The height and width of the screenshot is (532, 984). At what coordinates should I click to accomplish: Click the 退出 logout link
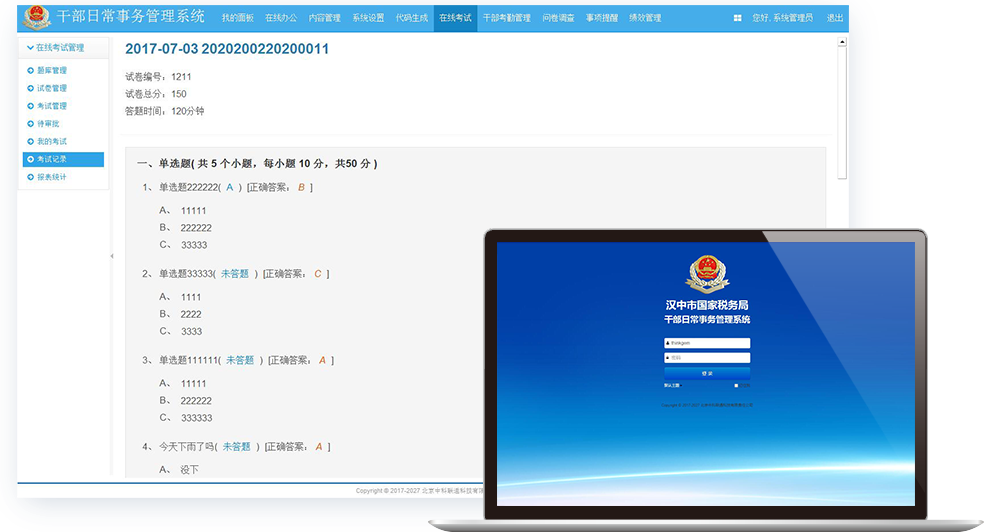[834, 18]
